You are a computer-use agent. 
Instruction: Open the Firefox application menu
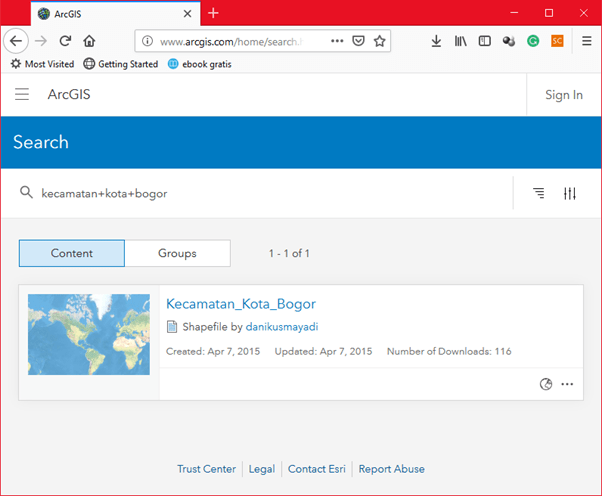coord(586,41)
